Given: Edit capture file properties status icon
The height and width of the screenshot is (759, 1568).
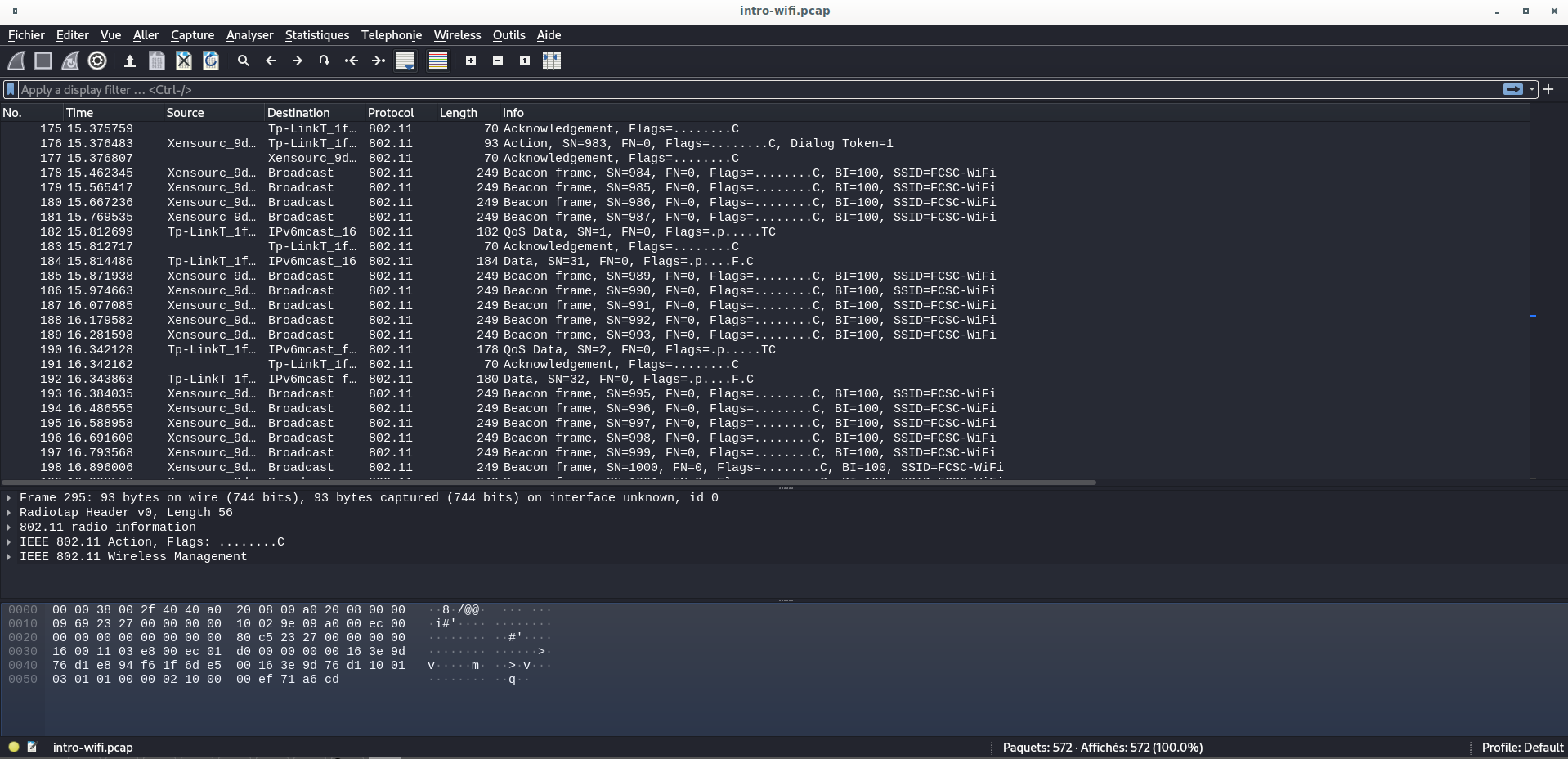Looking at the screenshot, I should click(x=32, y=747).
